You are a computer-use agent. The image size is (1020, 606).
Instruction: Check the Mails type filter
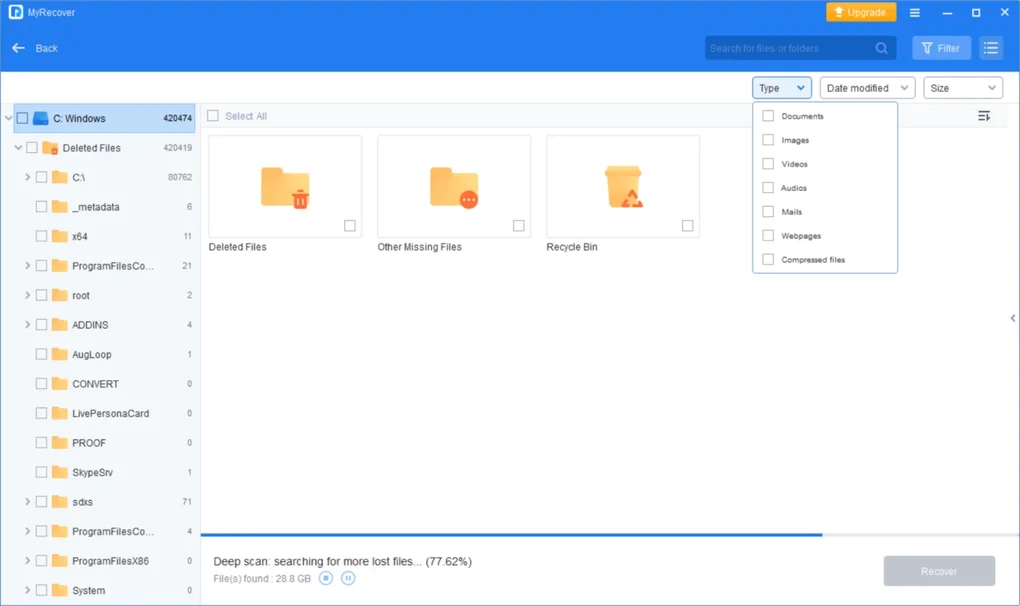pyautogui.click(x=768, y=211)
